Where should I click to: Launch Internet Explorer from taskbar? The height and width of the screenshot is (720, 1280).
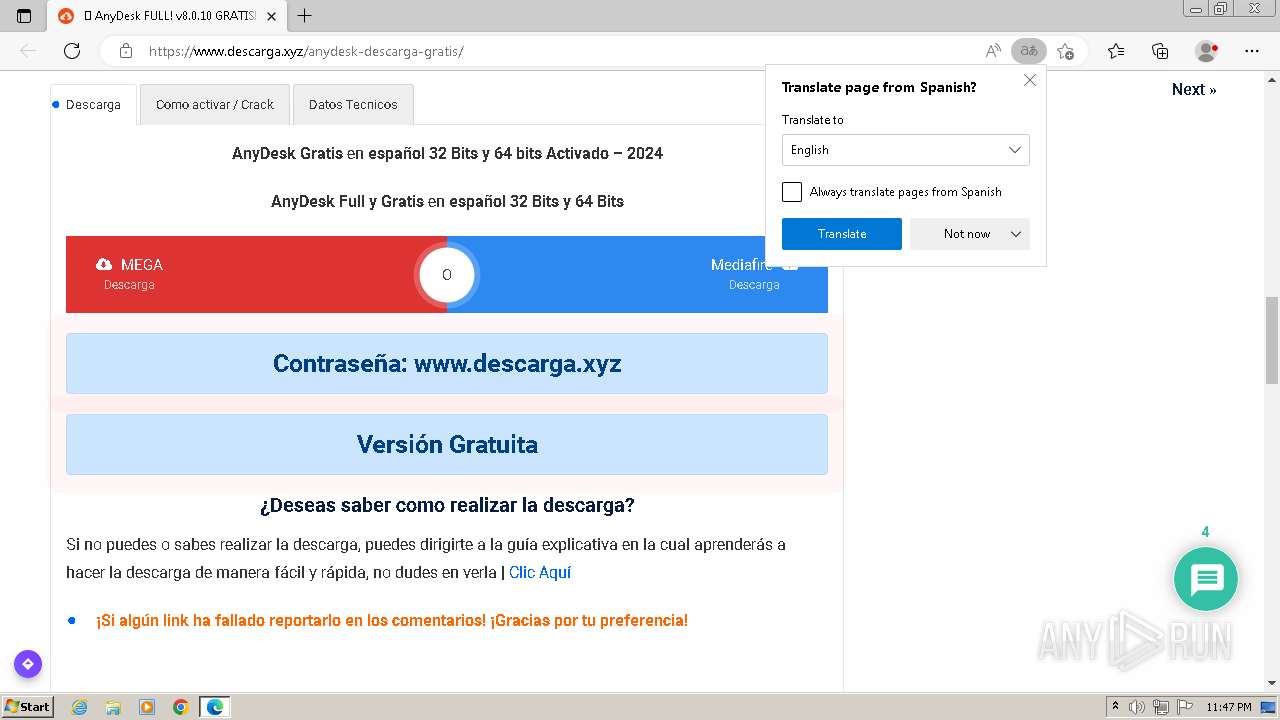pyautogui.click(x=79, y=707)
